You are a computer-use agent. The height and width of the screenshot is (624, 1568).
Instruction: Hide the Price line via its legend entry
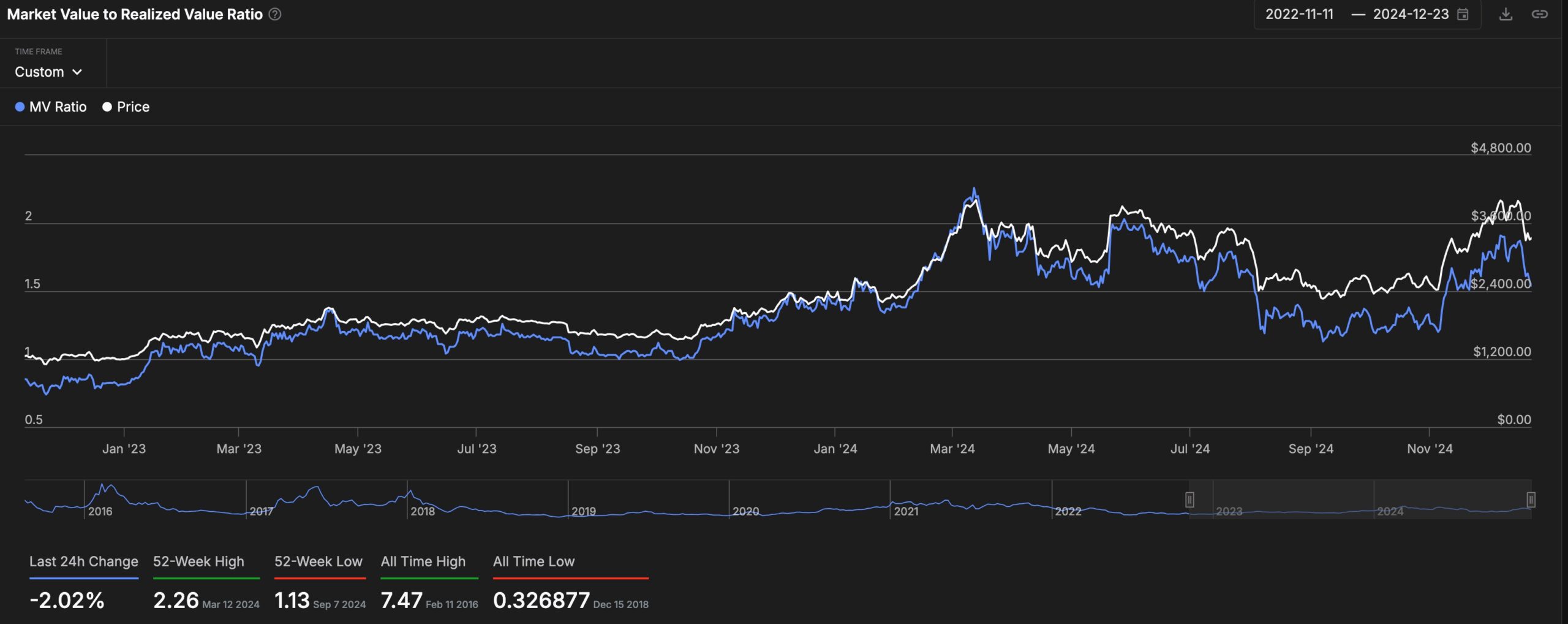click(x=127, y=106)
